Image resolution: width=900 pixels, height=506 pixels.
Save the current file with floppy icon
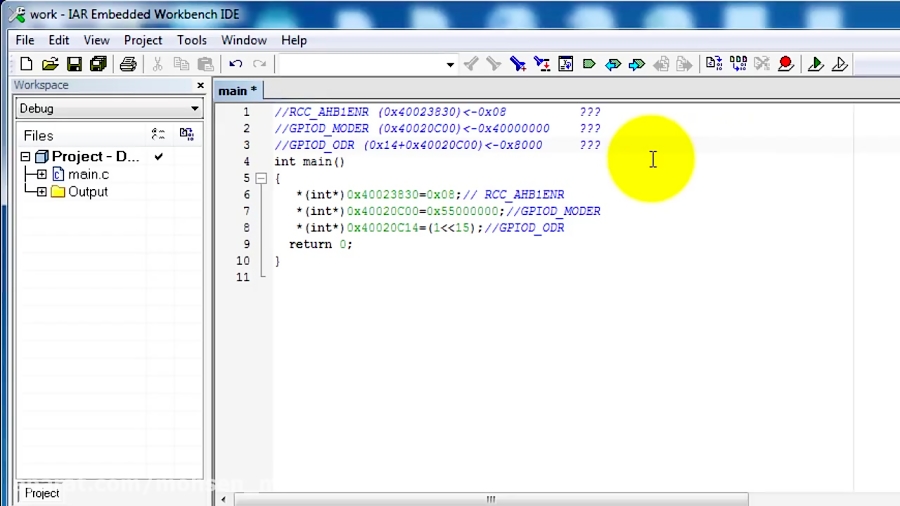click(74, 64)
